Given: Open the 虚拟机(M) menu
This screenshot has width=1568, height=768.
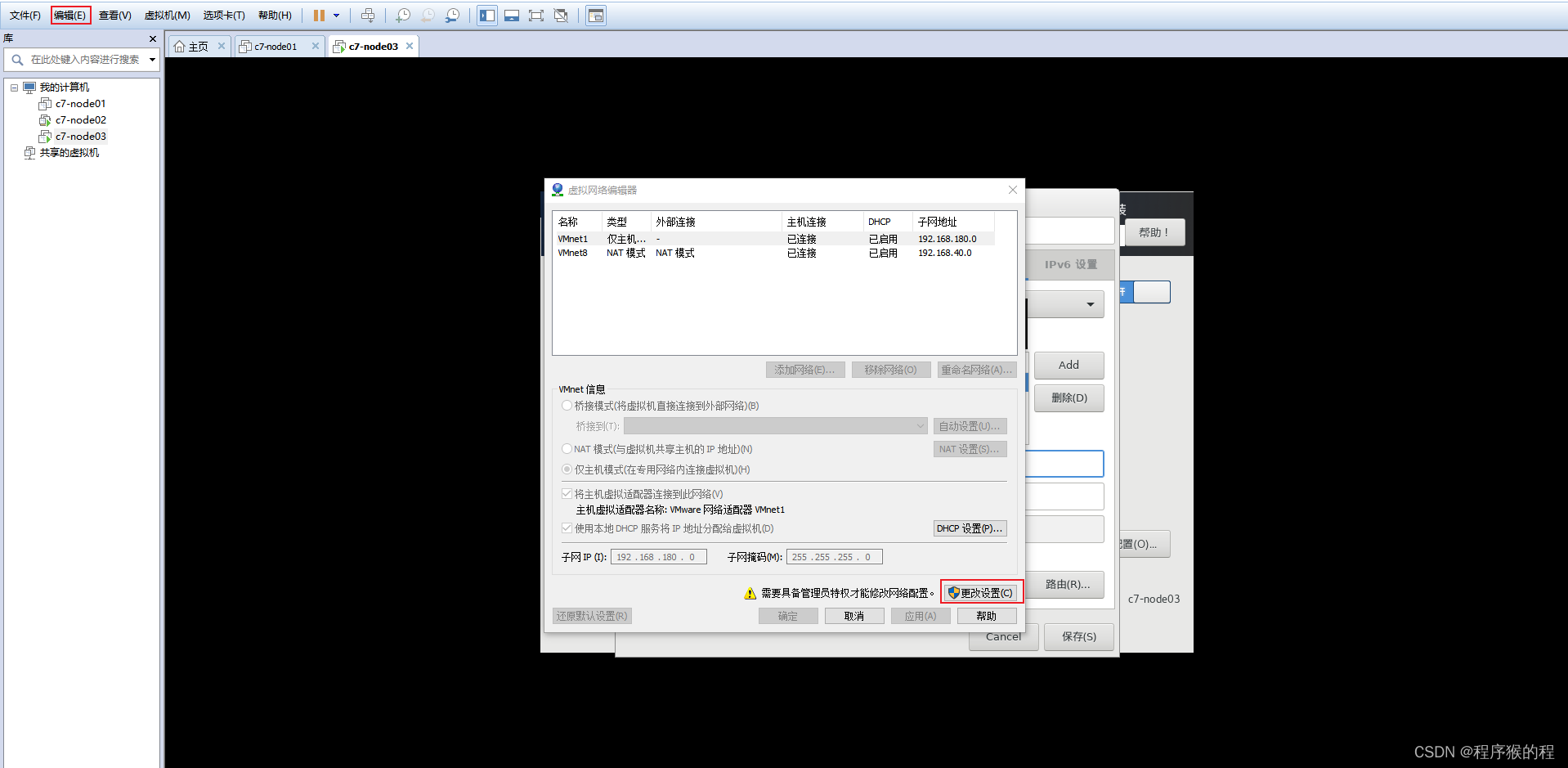Looking at the screenshot, I should tap(168, 16).
